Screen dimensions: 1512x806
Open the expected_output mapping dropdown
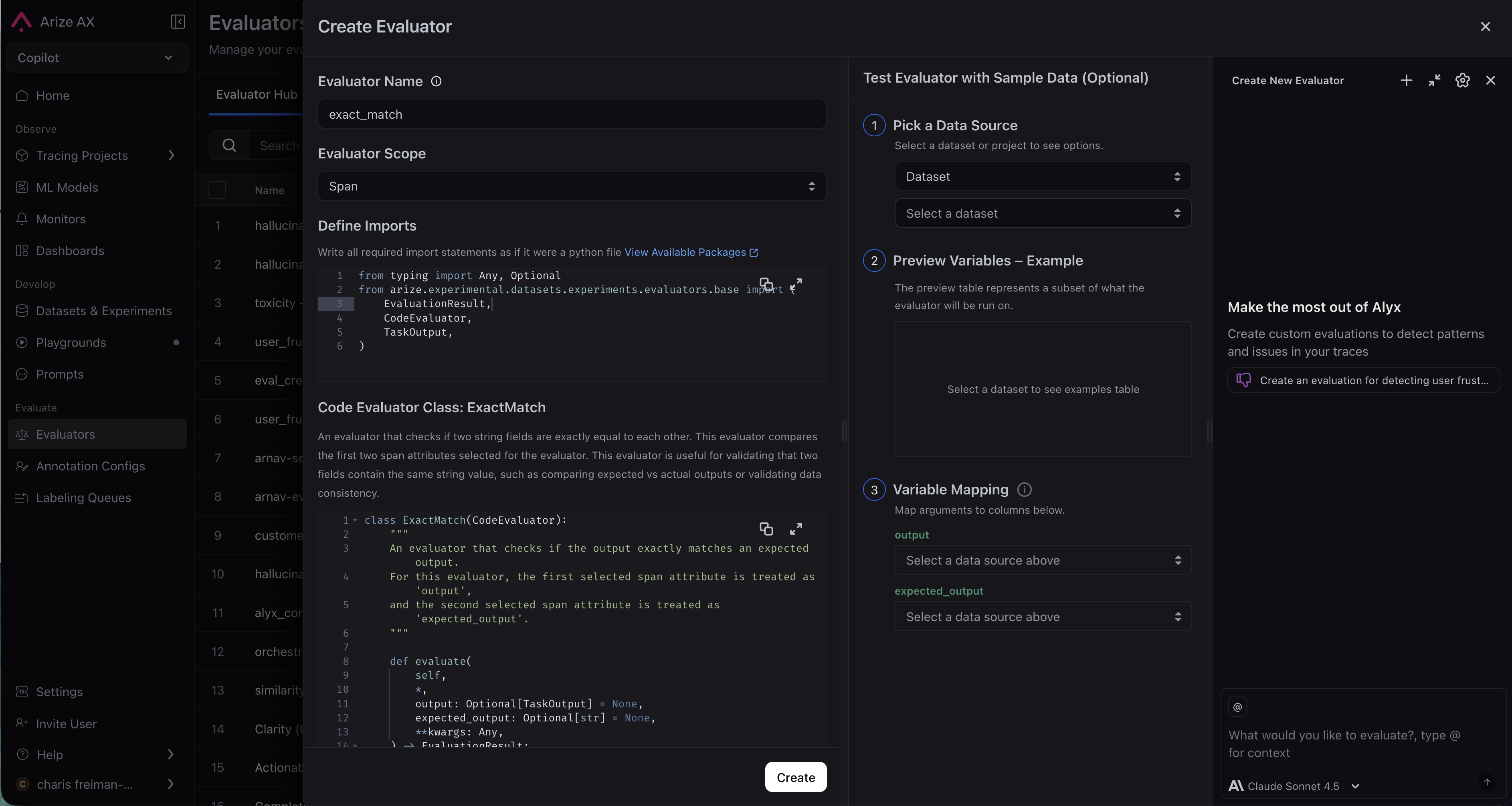coord(1043,616)
